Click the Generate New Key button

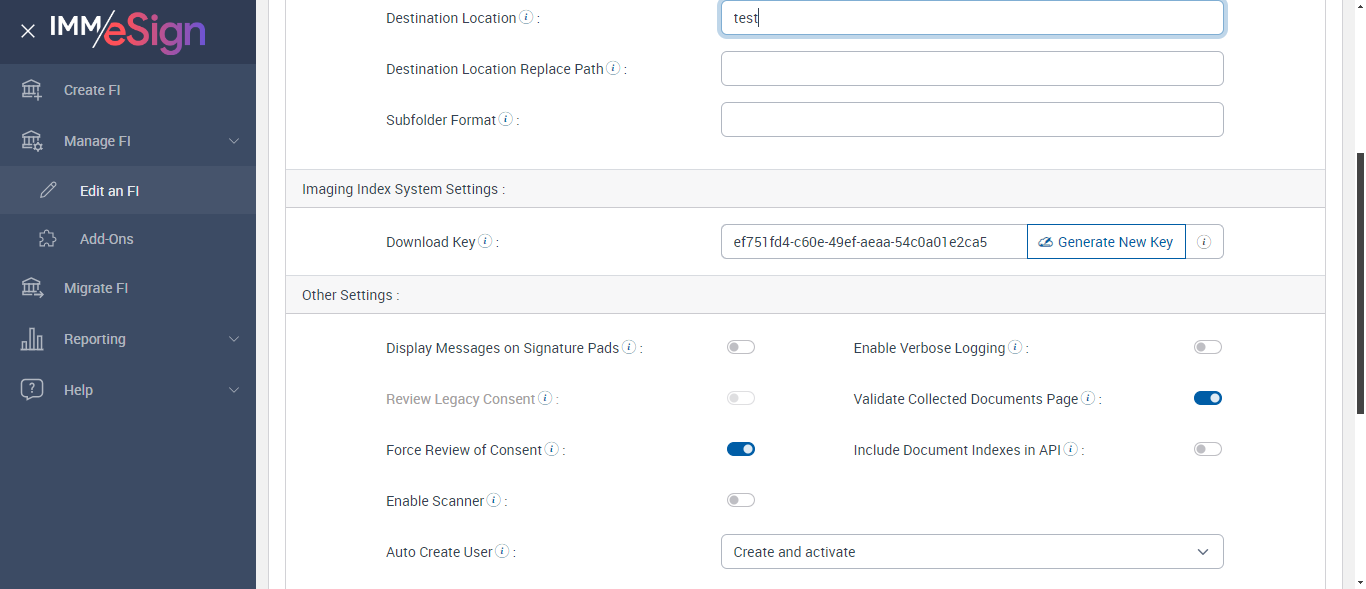pos(1105,242)
